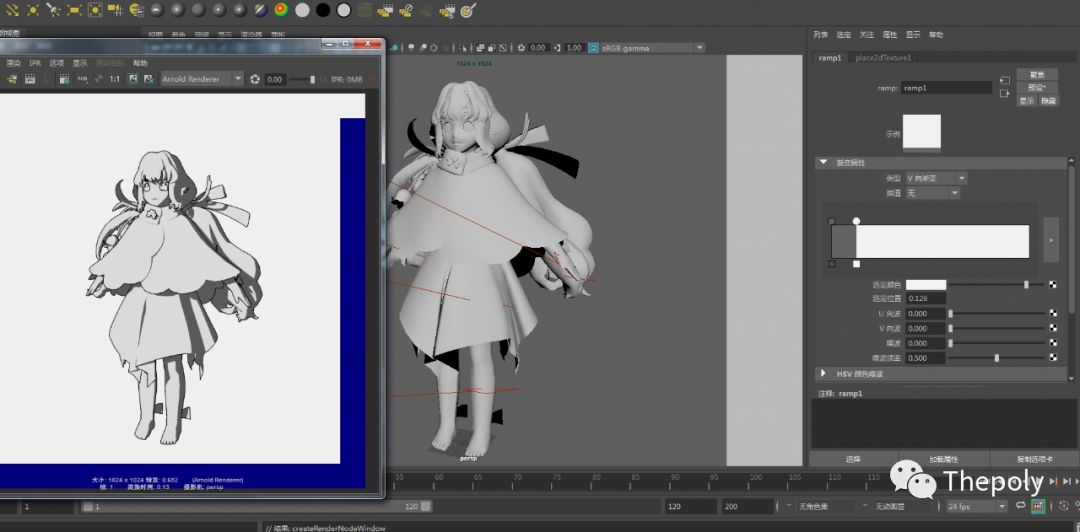Click the white selected color swatch
This screenshot has height=532, width=1080.
pos(925,285)
